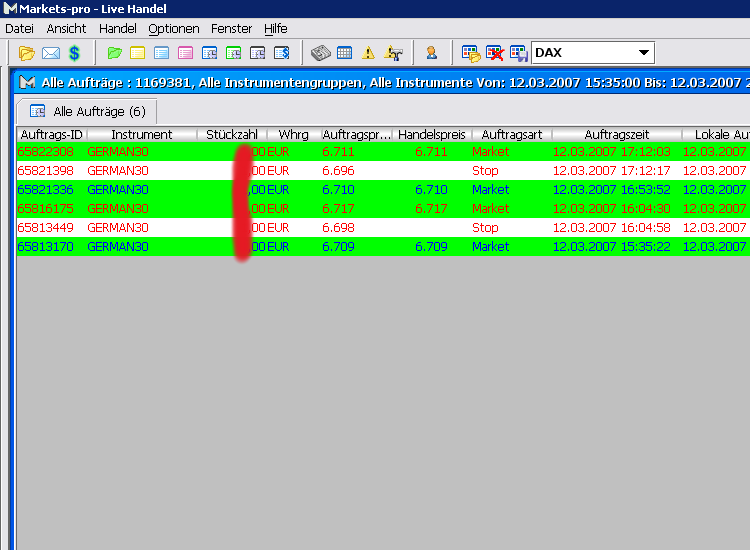Open the Hilfe menu
750x550 pixels.
point(276,29)
